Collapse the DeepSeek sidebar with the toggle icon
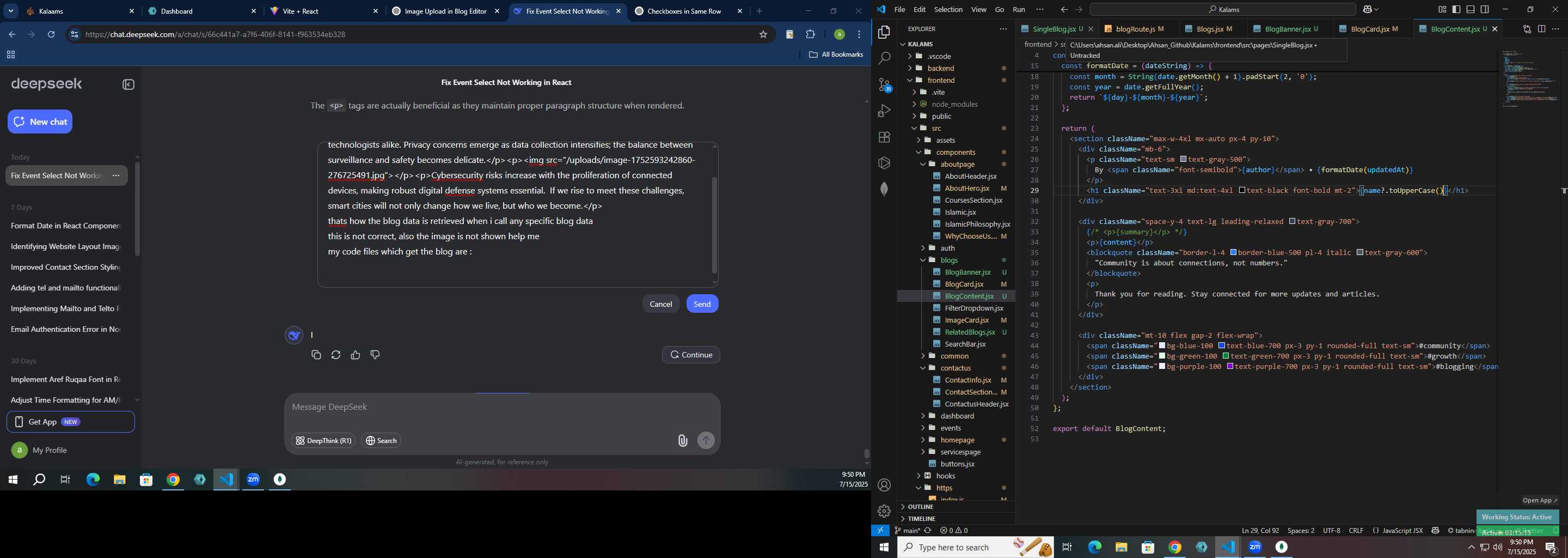The image size is (1568, 558). (128, 84)
